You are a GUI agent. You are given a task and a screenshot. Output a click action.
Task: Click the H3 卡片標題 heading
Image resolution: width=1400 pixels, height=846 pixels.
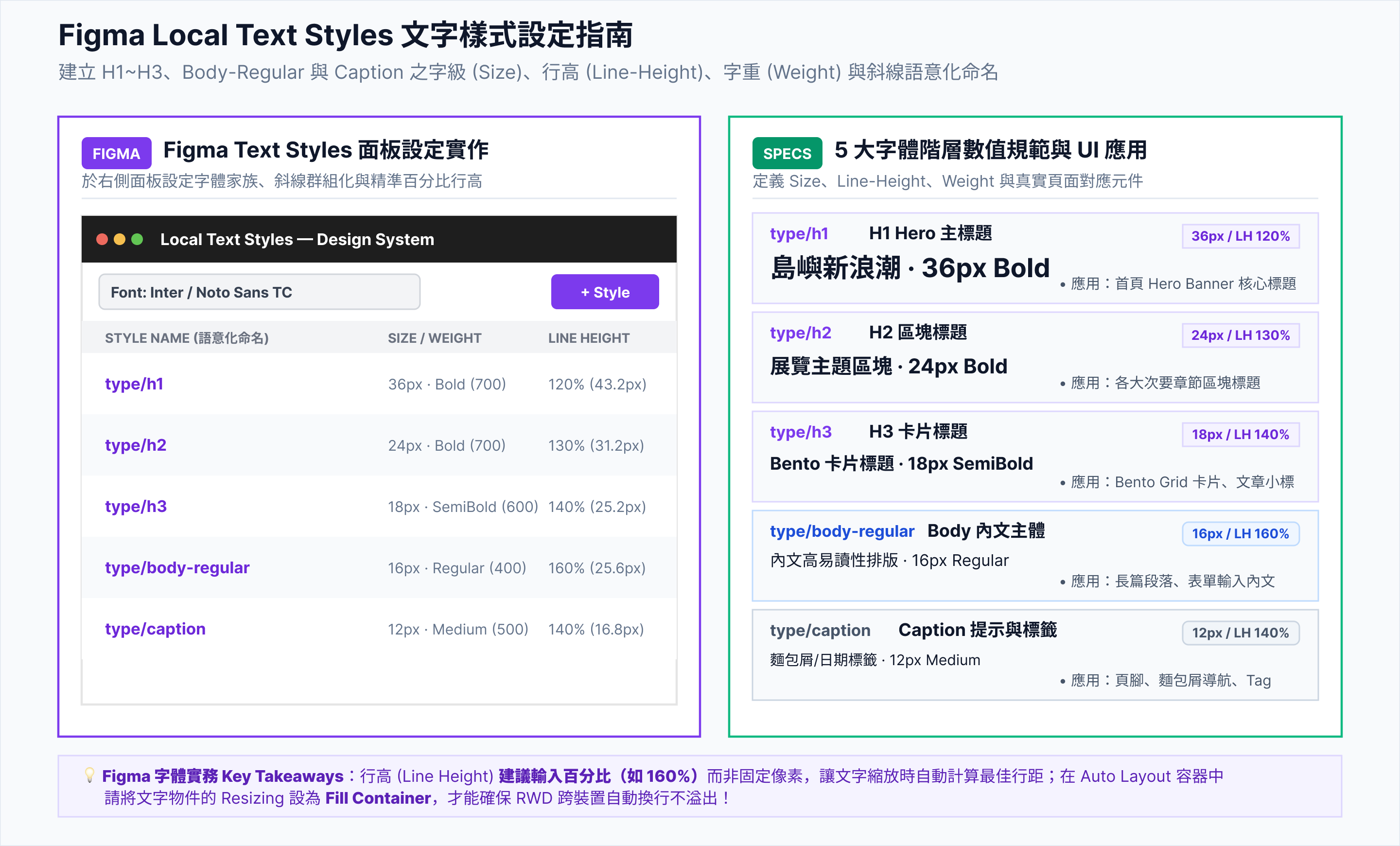918,432
